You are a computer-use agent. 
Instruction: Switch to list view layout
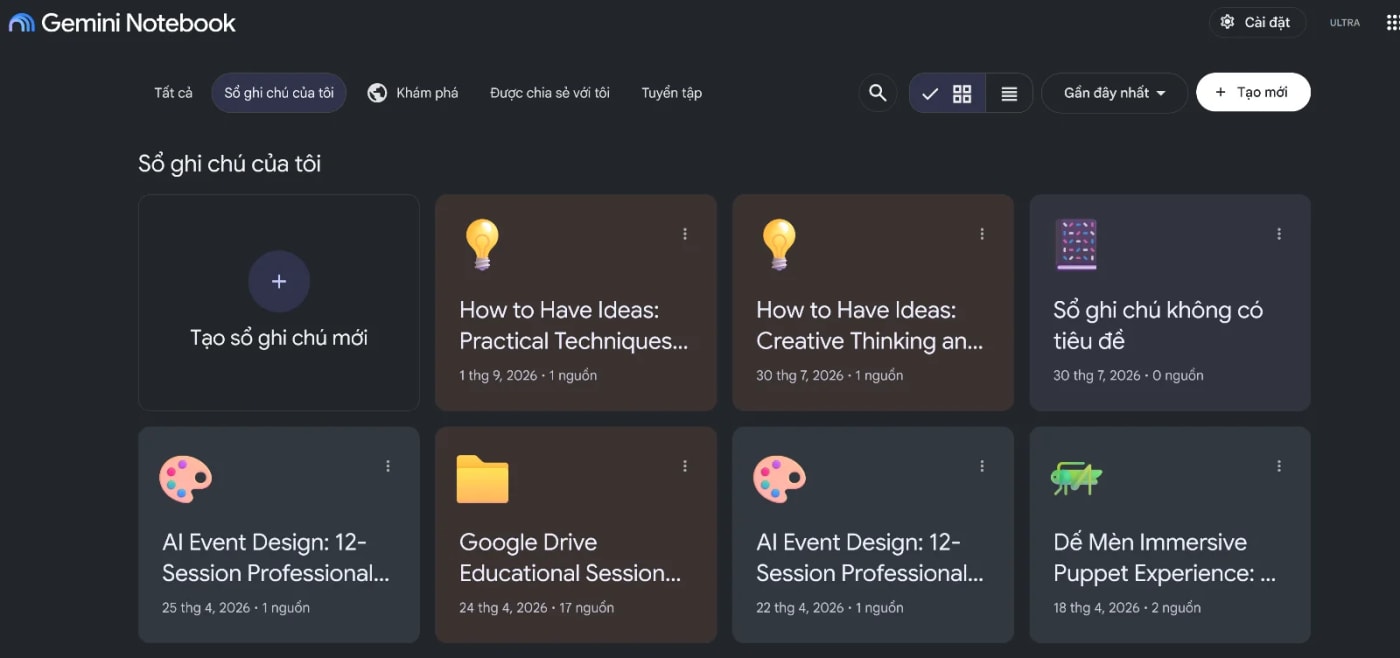(1009, 93)
